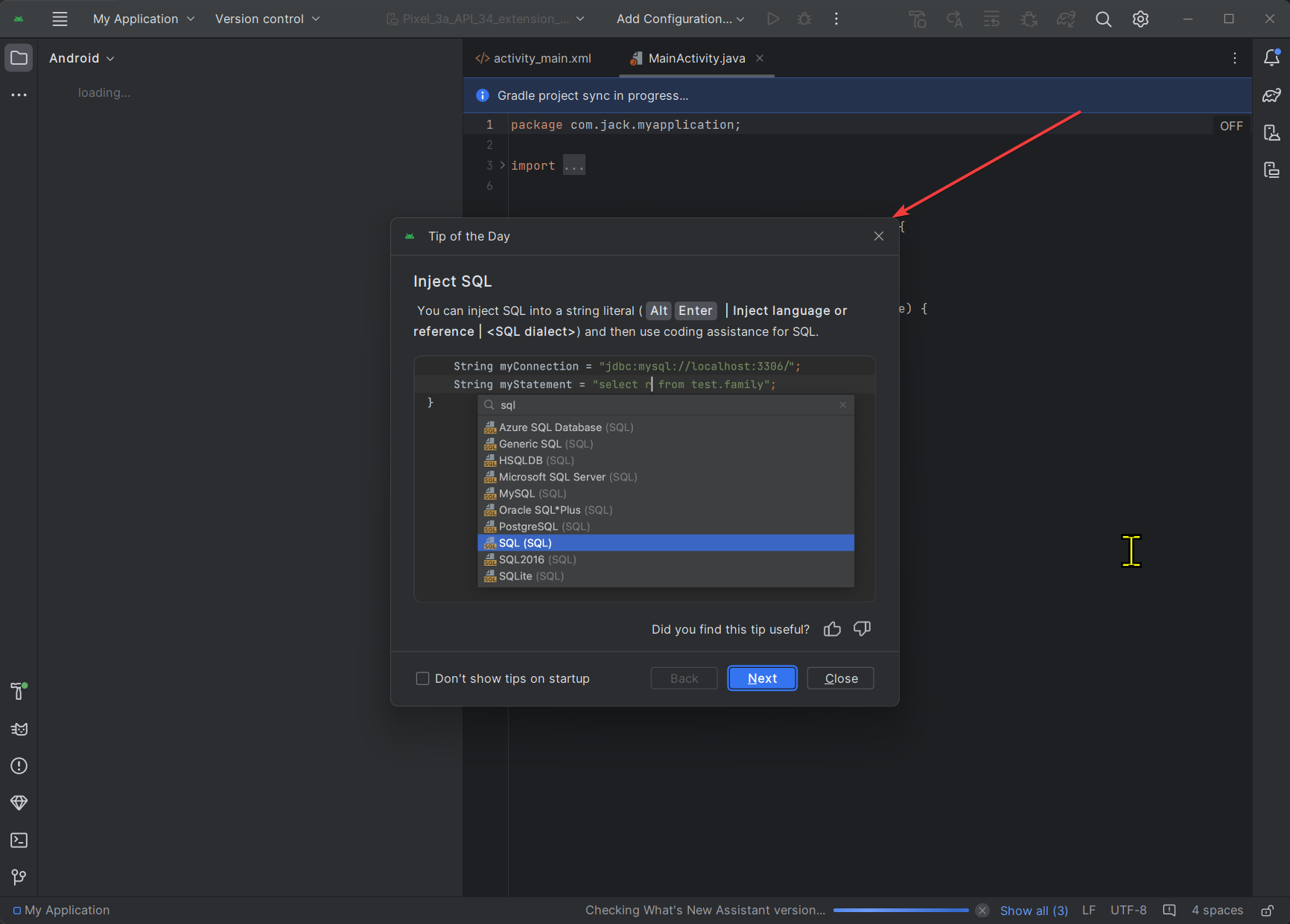This screenshot has width=1290, height=924.
Task: Open the Build hammer tool window
Action: 19,691
